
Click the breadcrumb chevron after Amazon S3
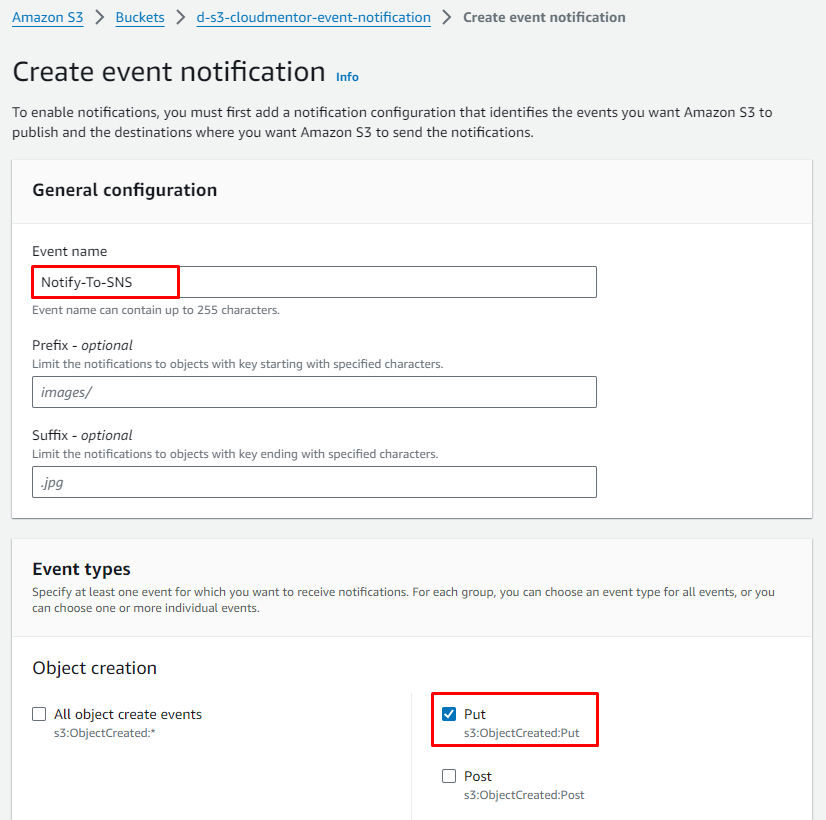(x=99, y=18)
